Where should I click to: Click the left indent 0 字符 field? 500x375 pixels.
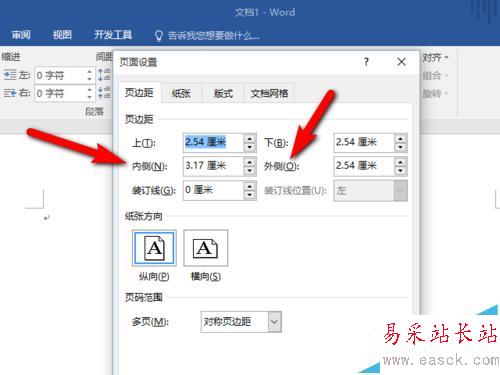[60, 75]
